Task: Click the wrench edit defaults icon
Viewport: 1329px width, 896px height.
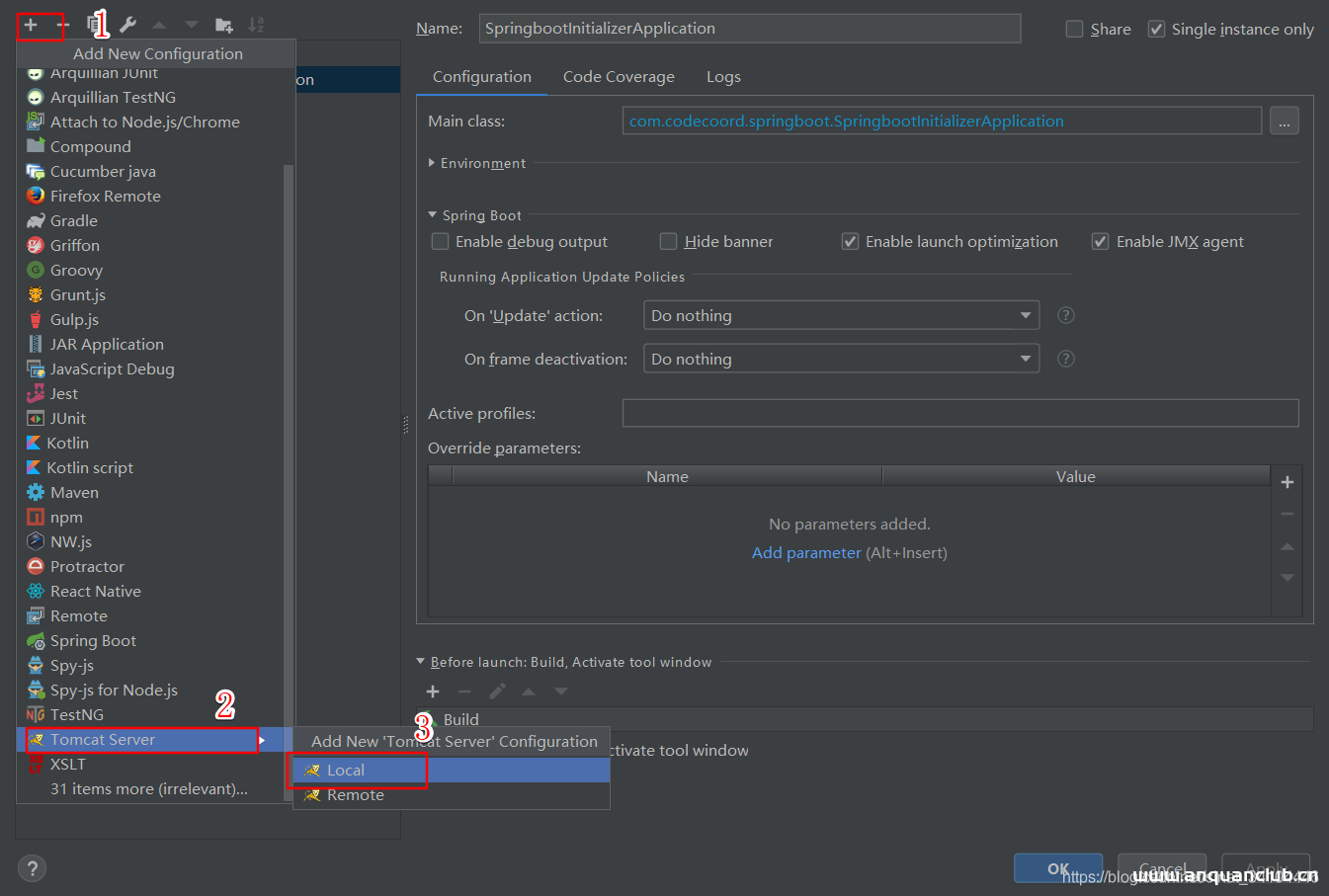Action: [x=127, y=25]
